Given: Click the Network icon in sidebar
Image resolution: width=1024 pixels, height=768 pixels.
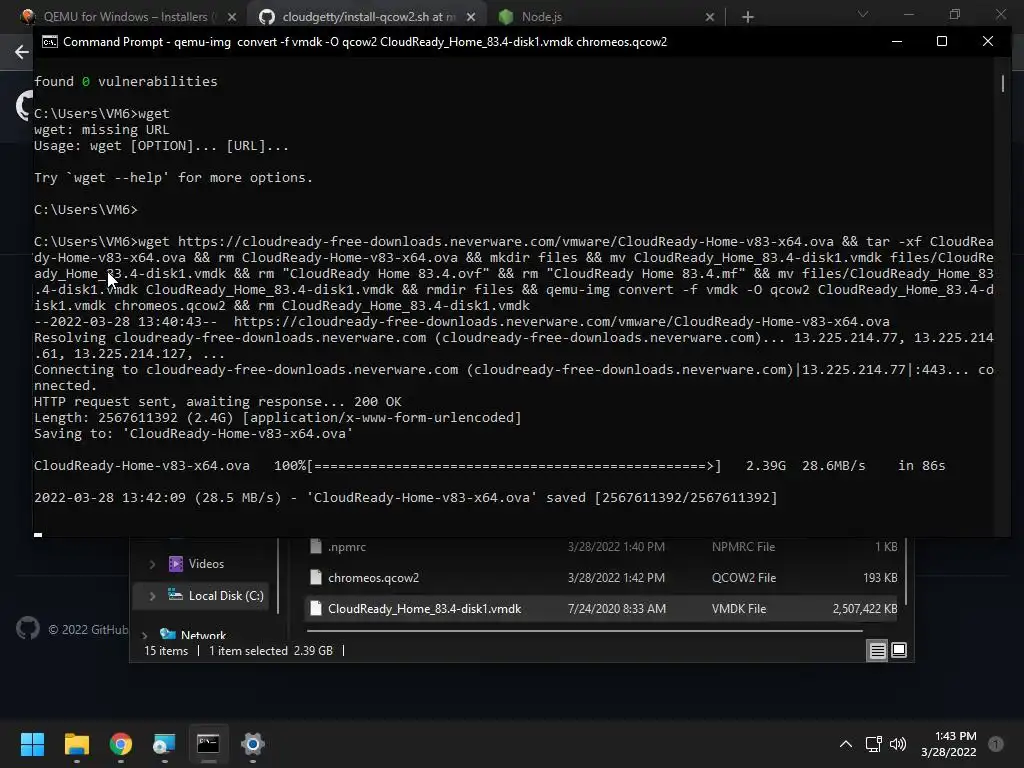Looking at the screenshot, I should [x=168, y=634].
